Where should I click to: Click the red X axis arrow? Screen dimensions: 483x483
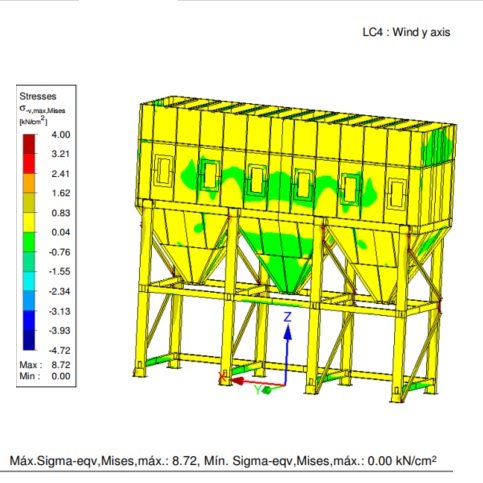[257, 382]
